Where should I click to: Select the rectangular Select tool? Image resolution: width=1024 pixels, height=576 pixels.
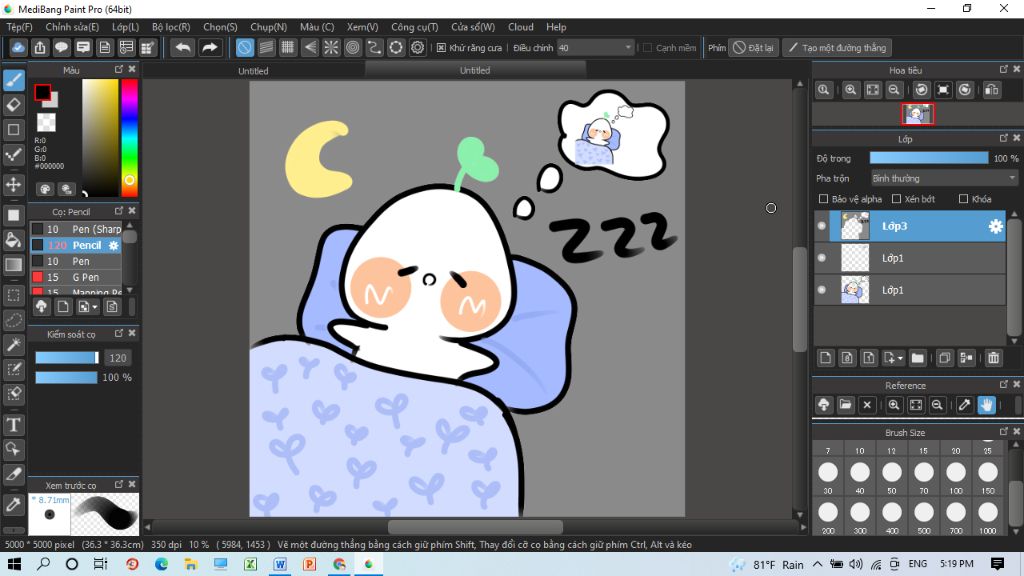click(14, 295)
